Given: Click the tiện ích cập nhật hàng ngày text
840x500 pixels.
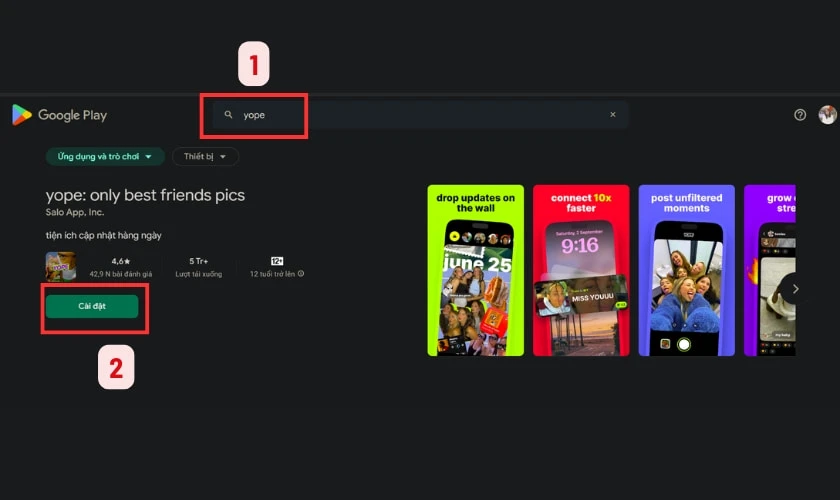Looking at the screenshot, I should pyautogui.click(x=103, y=235).
